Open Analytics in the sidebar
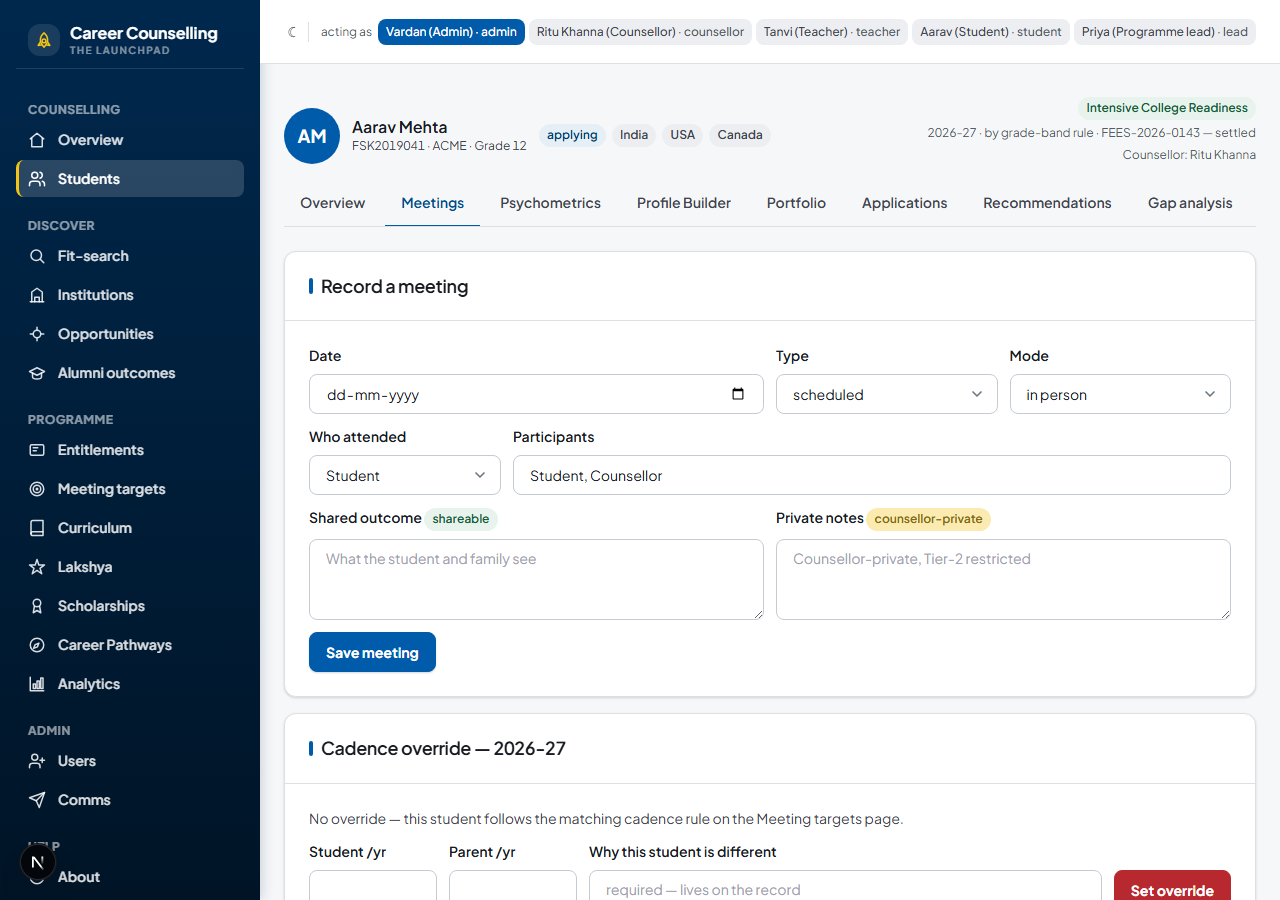The image size is (1280, 900). click(130, 684)
